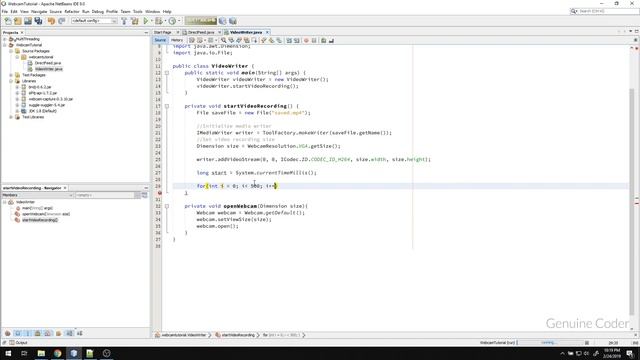This screenshot has height=360, width=640.
Task: Click the Shift Line Right editor toolbar icon
Action: pos(297,40)
